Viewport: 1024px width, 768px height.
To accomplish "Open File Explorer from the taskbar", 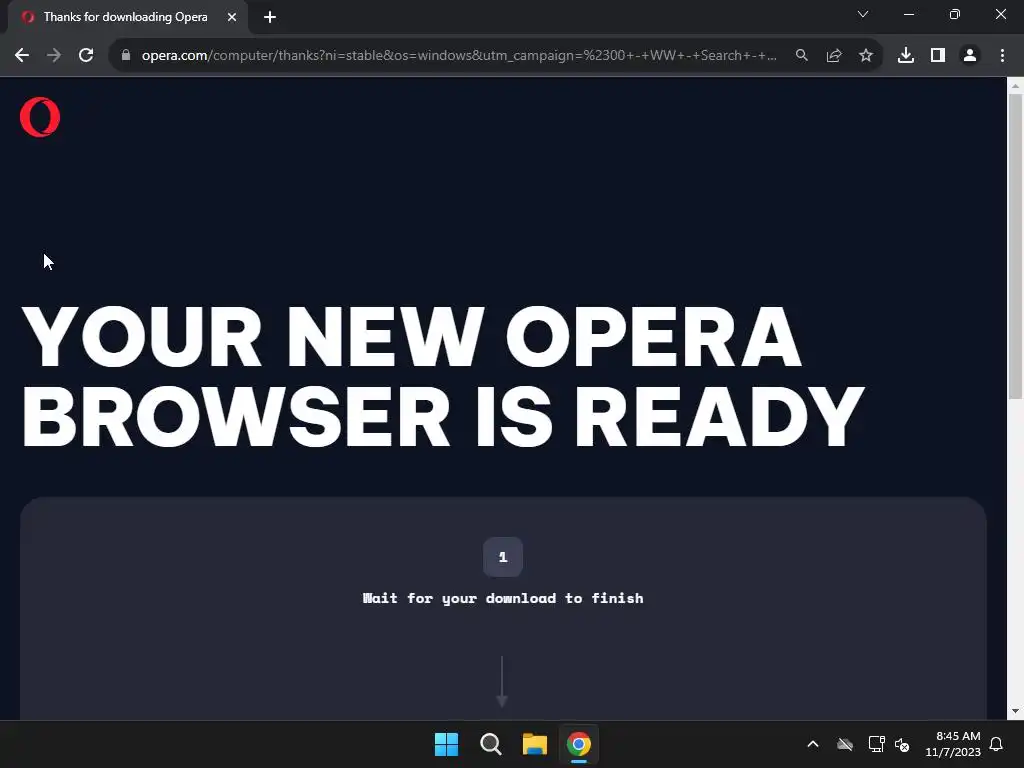I will click(x=535, y=744).
